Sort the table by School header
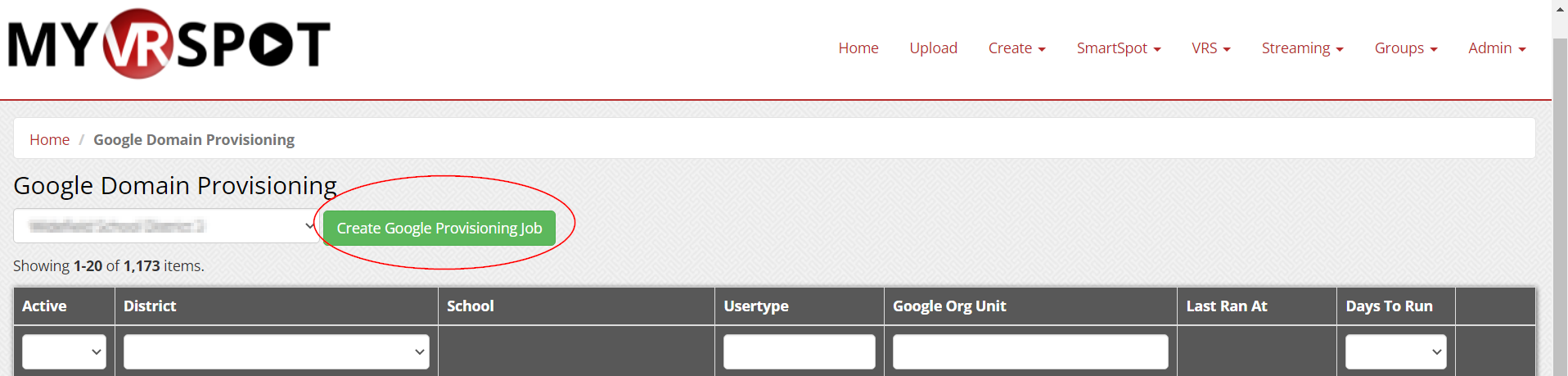This screenshot has height=376, width=1568. point(470,306)
